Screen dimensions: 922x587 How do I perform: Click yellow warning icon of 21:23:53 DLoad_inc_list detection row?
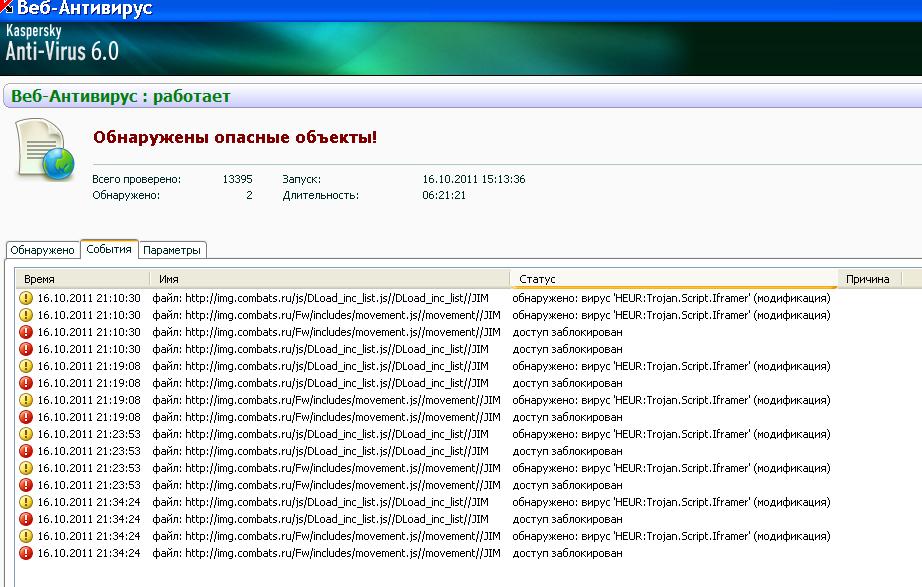pyautogui.click(x=26, y=435)
